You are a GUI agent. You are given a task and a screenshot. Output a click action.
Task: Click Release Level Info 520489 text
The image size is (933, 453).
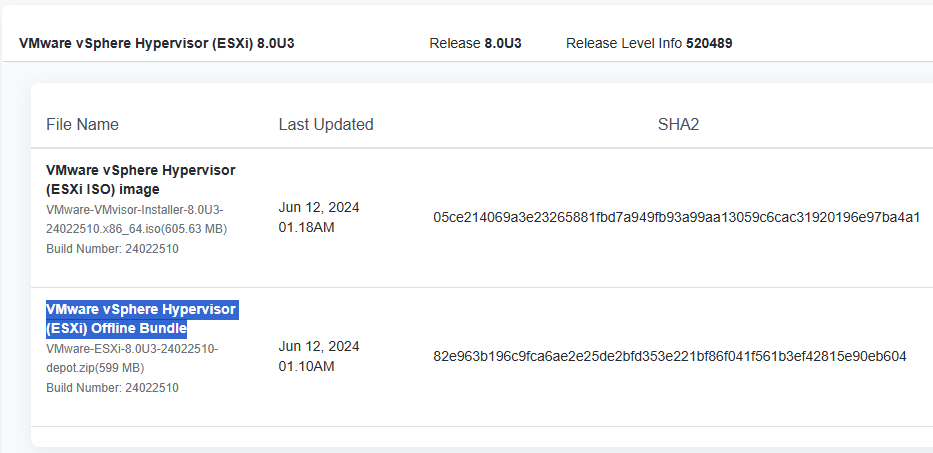point(649,43)
